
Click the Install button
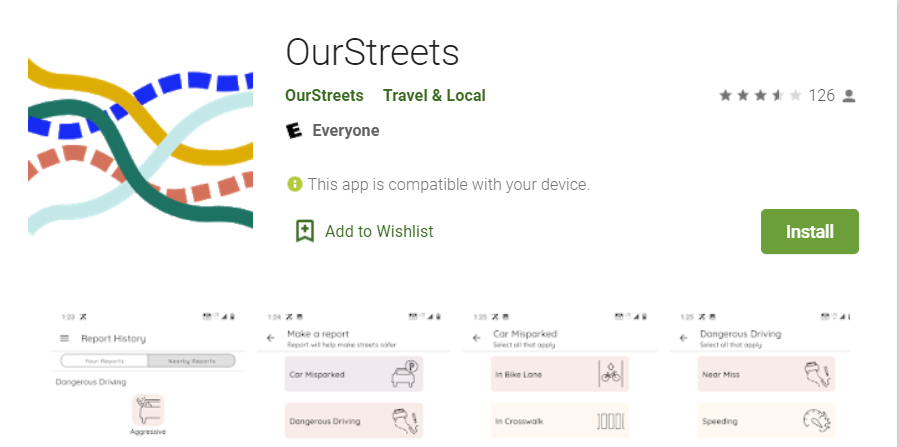pyautogui.click(x=810, y=232)
